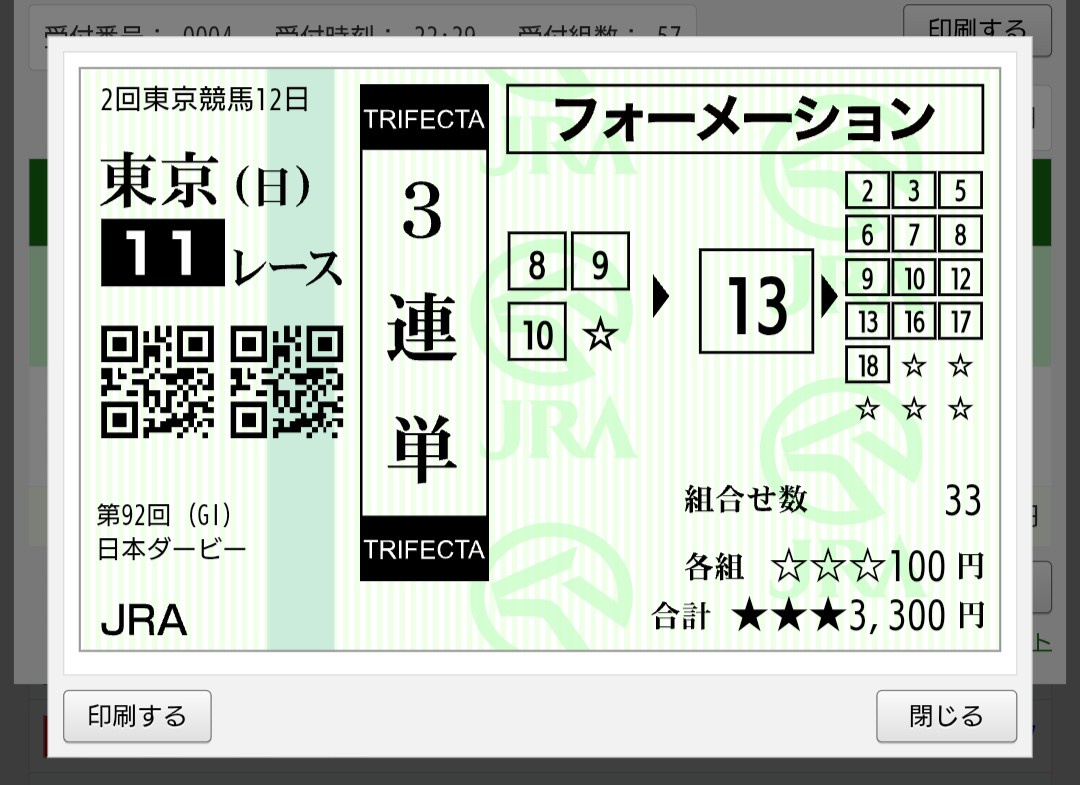
Task: Click the 第92回 (GI) text
Action: (164, 514)
